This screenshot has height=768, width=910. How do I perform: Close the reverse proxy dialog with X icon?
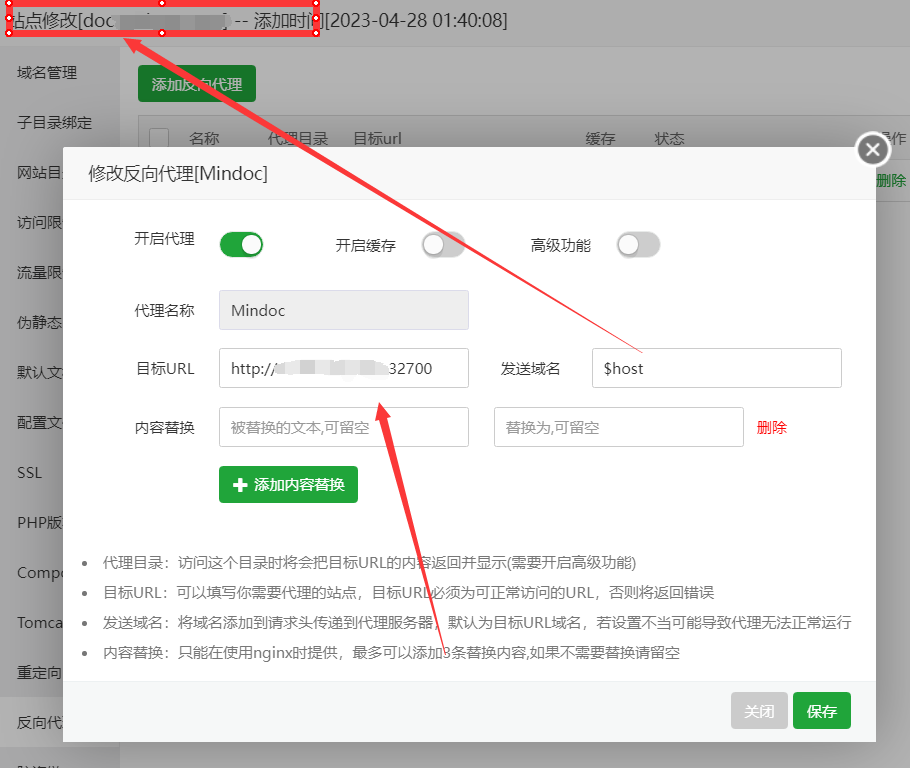[872, 150]
